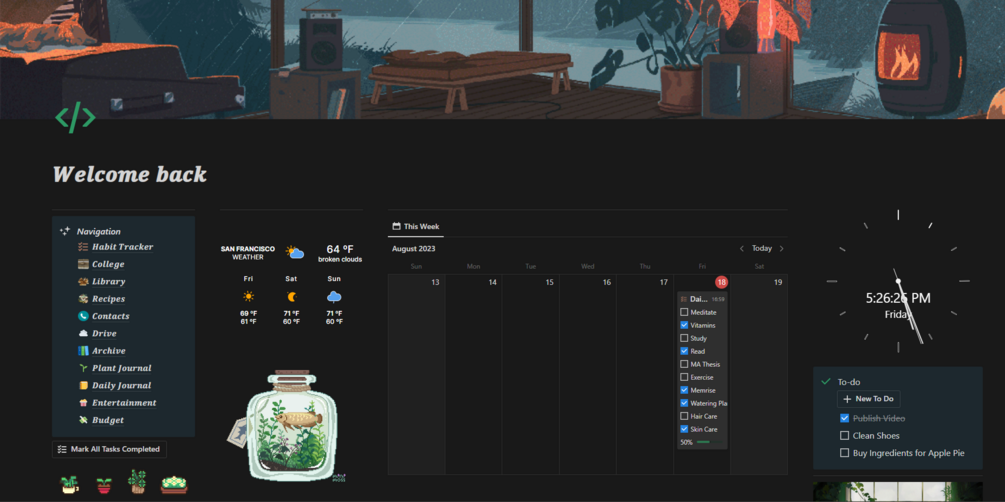The height and width of the screenshot is (502, 1005).
Task: Click Saturday's moon forecast icon
Action: [x=292, y=297]
